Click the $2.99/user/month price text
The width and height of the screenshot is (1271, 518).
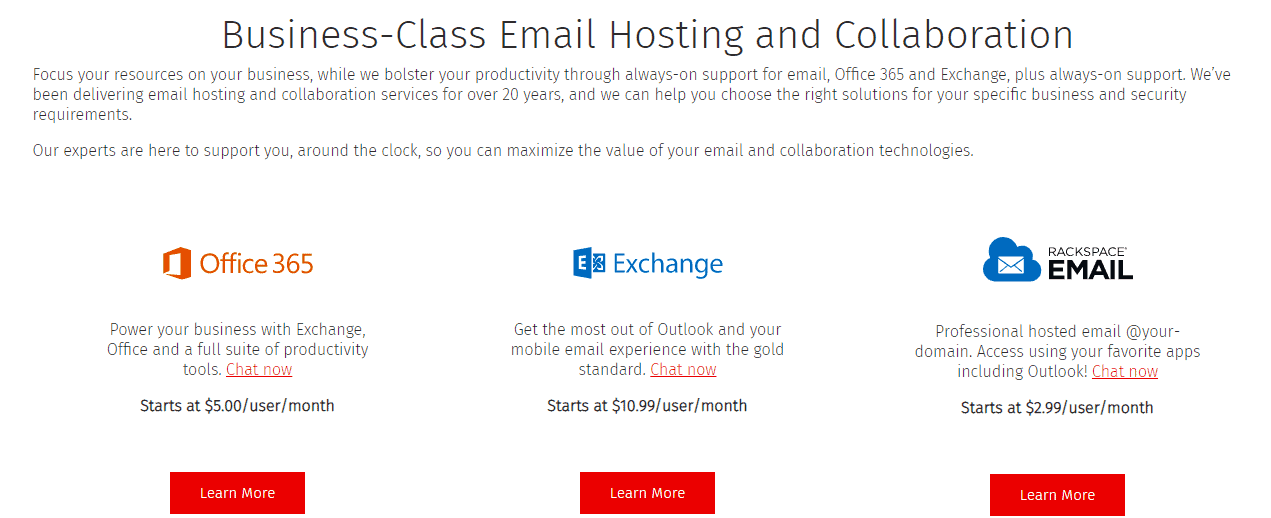click(x=1057, y=408)
